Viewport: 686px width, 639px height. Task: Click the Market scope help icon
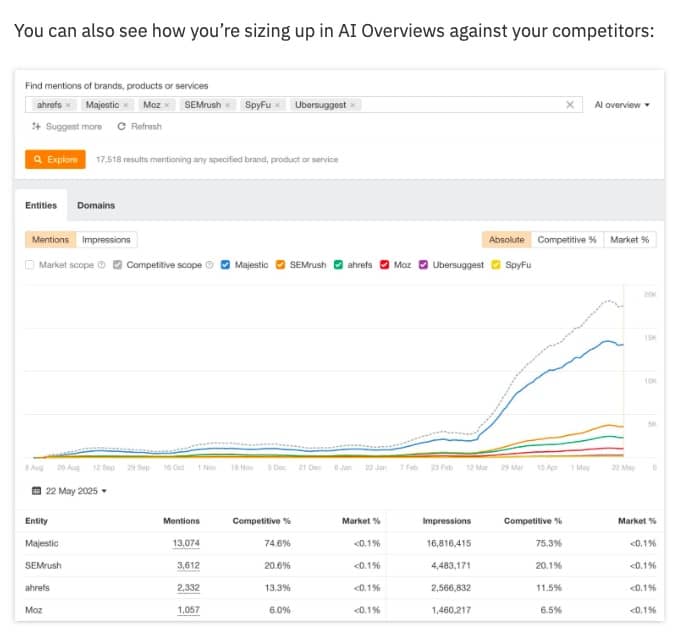tap(102, 265)
